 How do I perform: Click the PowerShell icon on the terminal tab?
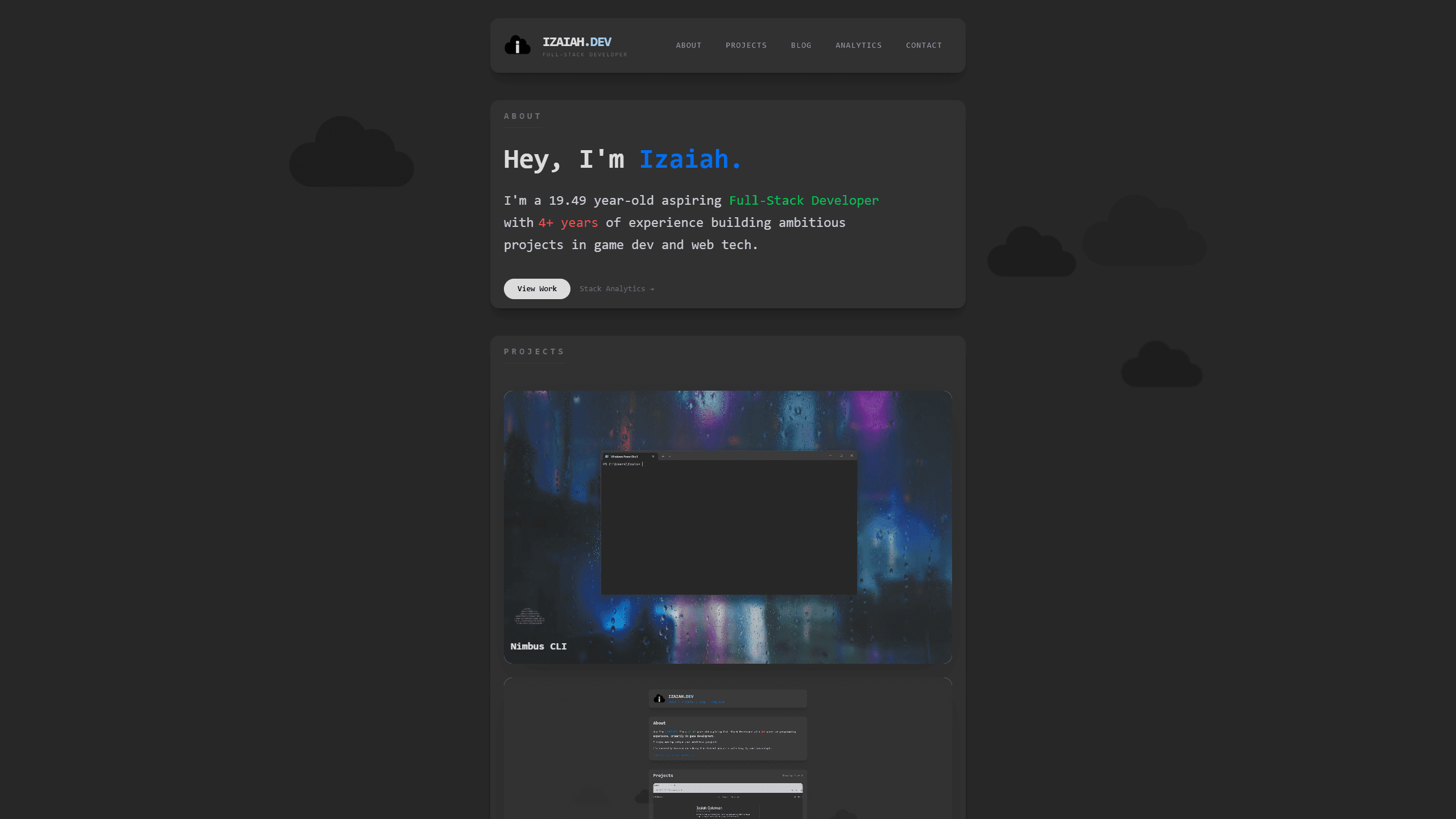click(x=607, y=456)
